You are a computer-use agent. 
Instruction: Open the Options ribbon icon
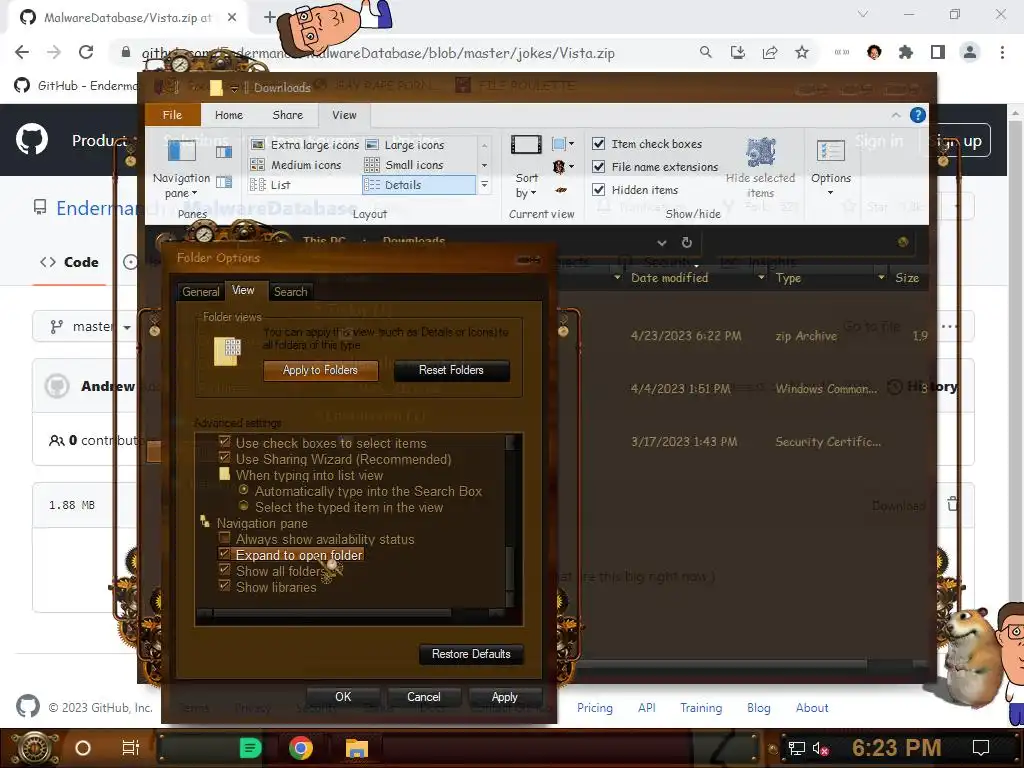[831, 151]
